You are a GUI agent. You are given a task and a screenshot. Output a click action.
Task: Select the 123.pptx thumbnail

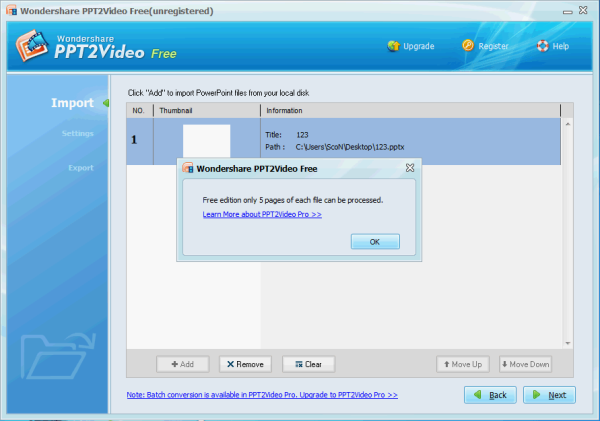click(207, 141)
